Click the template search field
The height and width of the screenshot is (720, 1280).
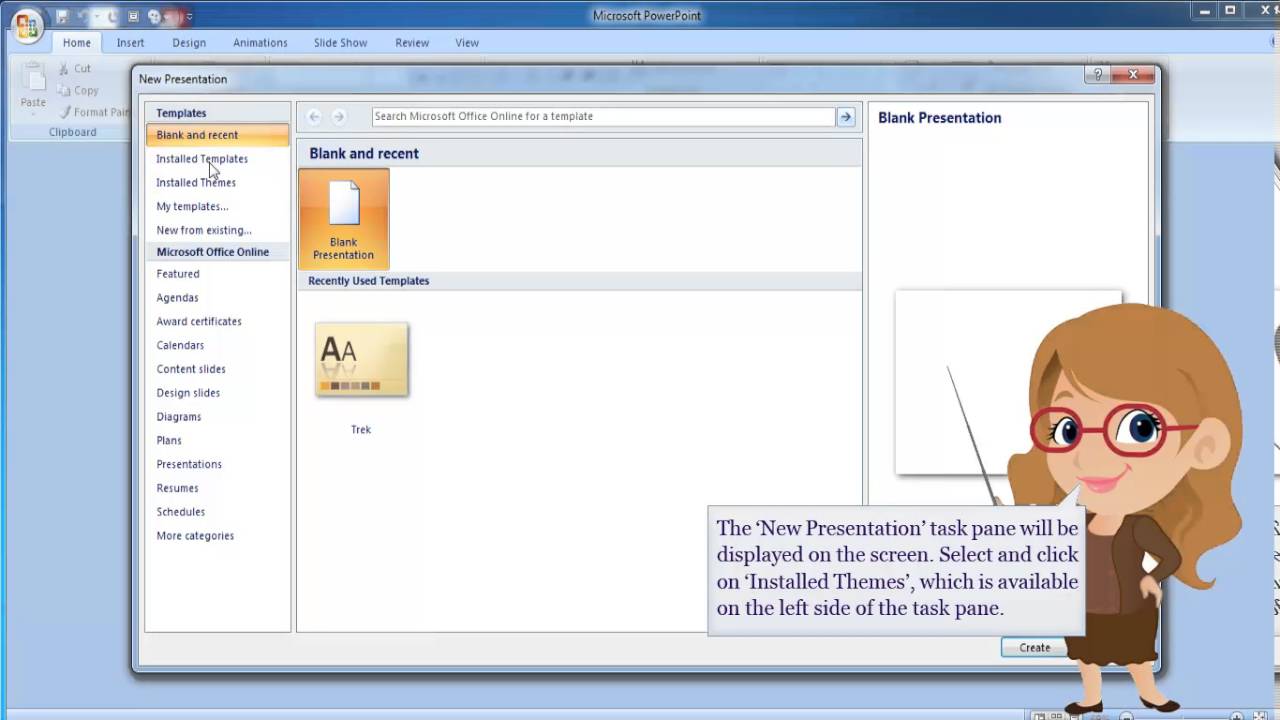click(x=603, y=117)
